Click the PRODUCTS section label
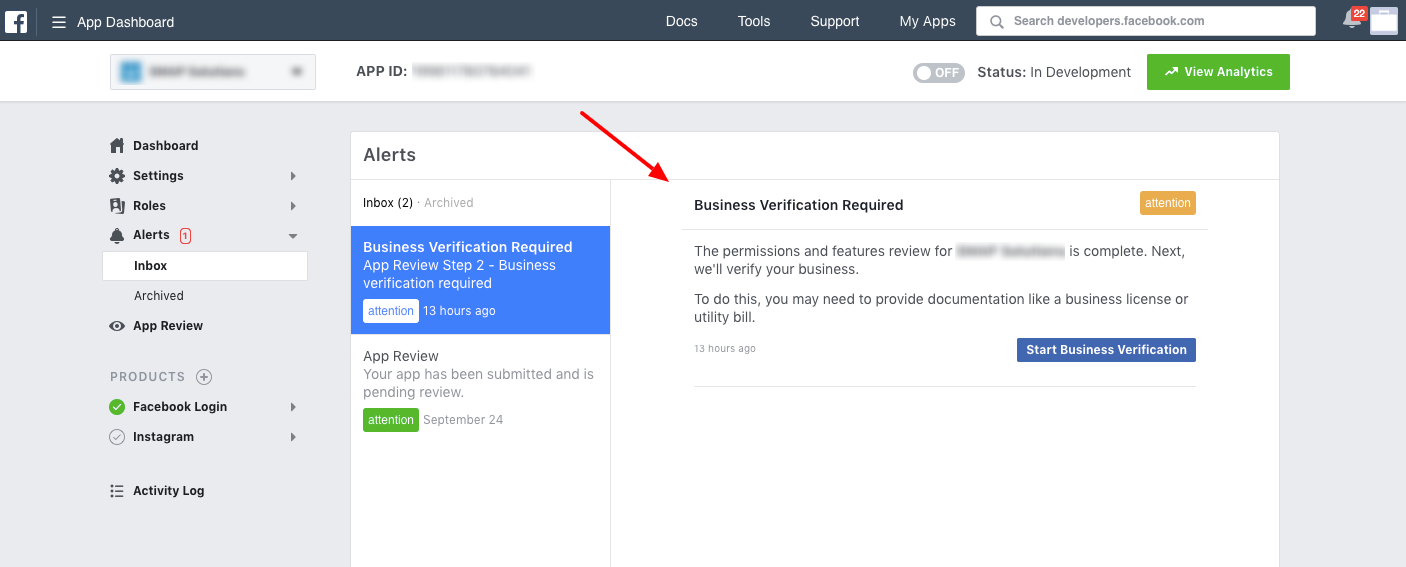 pyautogui.click(x=148, y=377)
